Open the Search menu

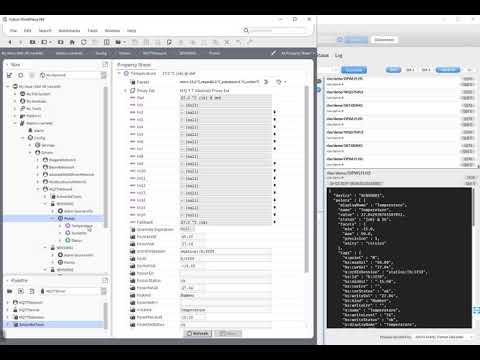tap(45, 30)
